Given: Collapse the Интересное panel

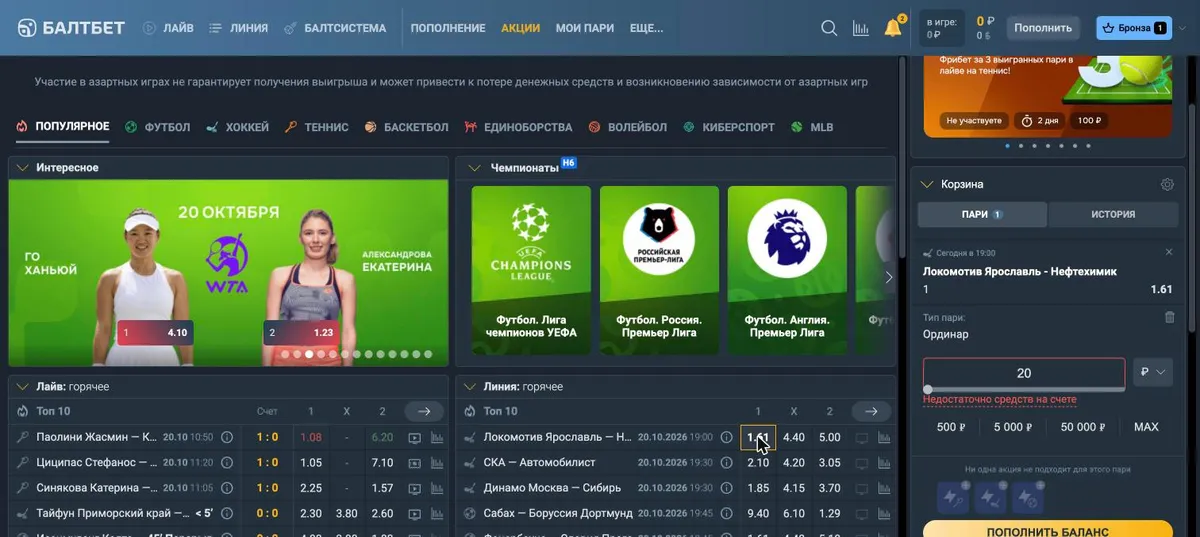Looking at the screenshot, I should (23, 168).
